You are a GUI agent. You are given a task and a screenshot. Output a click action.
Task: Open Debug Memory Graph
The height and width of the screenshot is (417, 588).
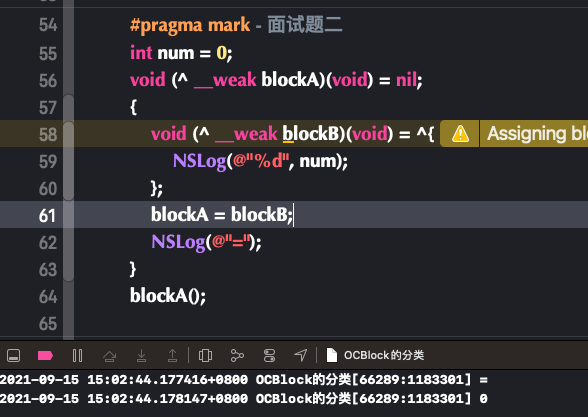[x=237, y=355]
